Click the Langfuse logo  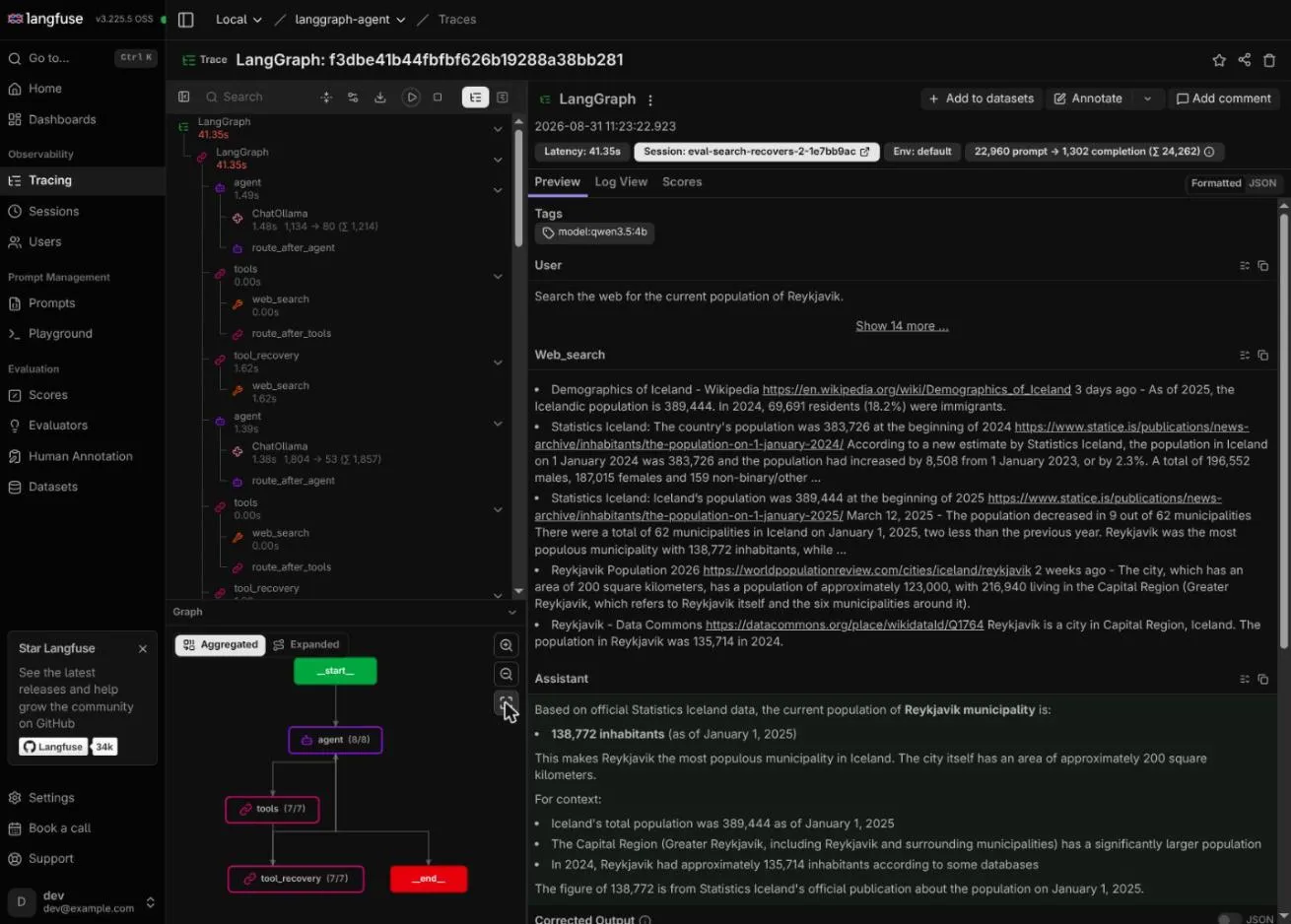point(45,19)
